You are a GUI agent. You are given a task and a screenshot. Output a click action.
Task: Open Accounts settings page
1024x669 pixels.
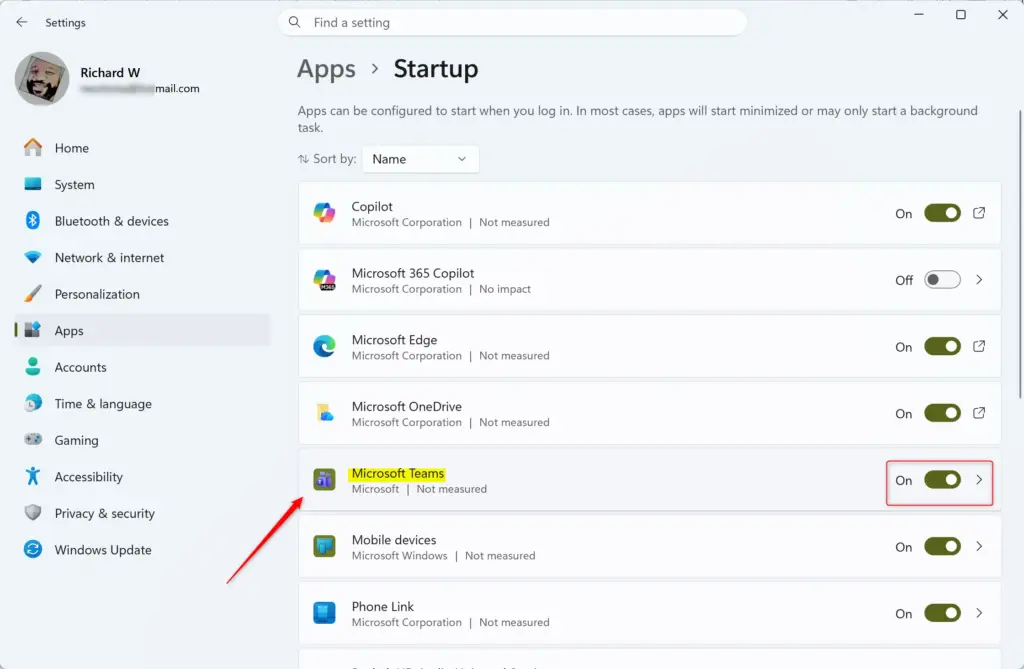tap(142, 367)
